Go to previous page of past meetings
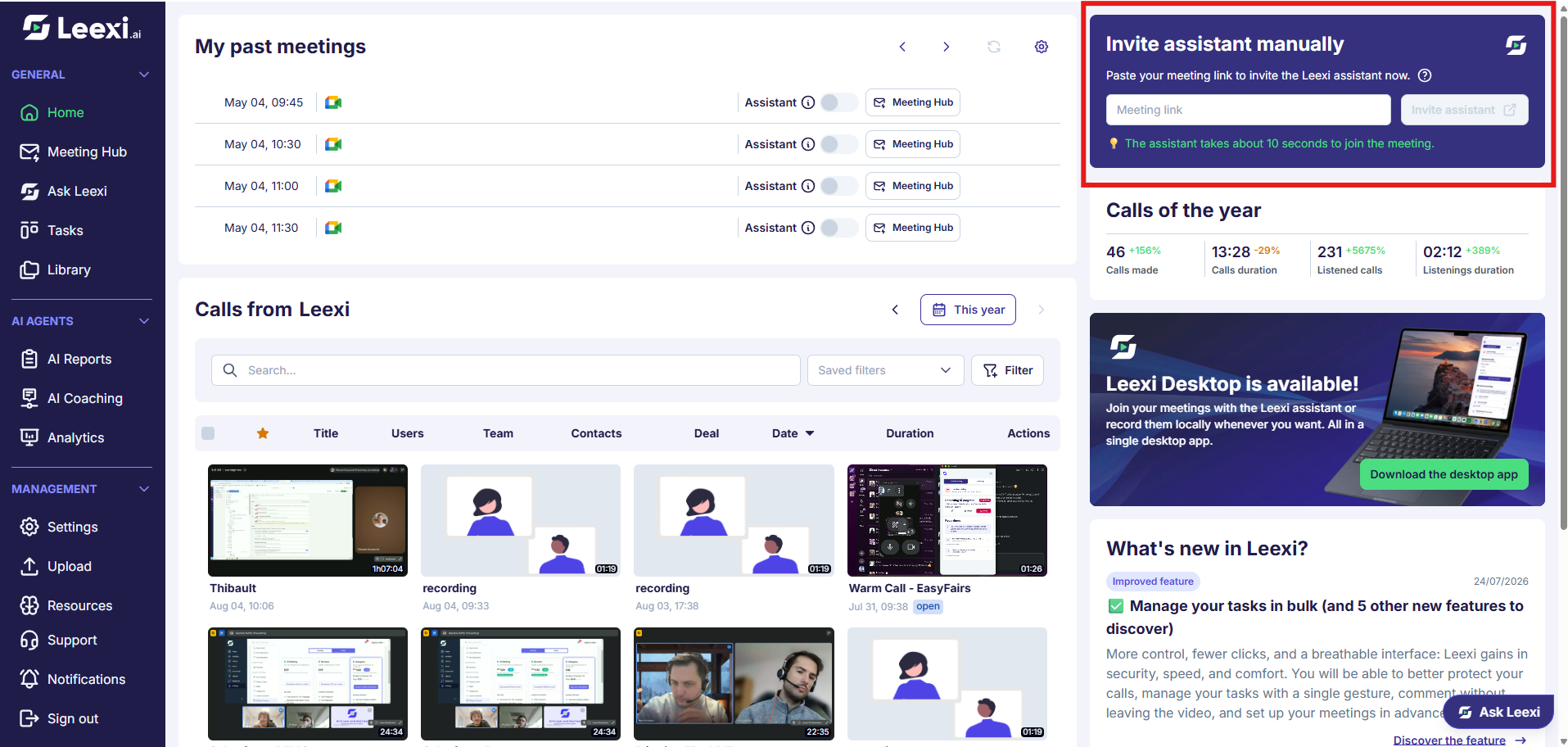The image size is (1568, 747). 902,47
